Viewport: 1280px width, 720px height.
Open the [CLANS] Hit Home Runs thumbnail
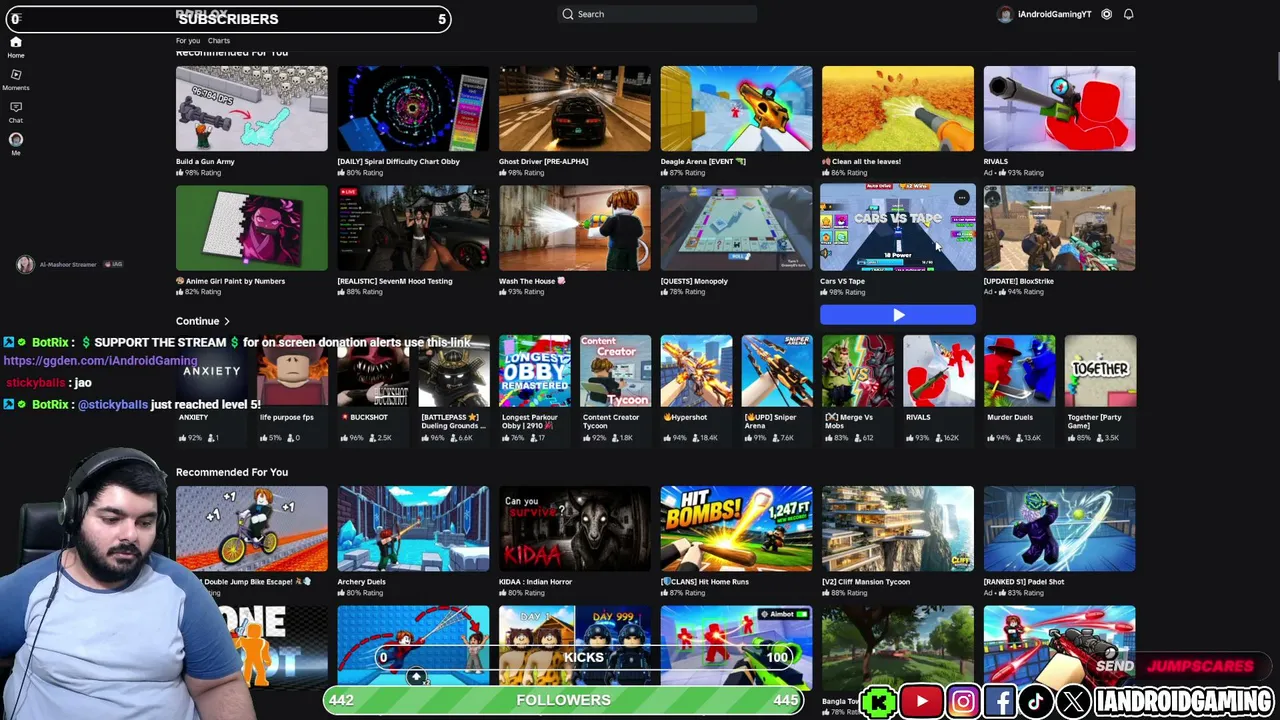click(736, 529)
